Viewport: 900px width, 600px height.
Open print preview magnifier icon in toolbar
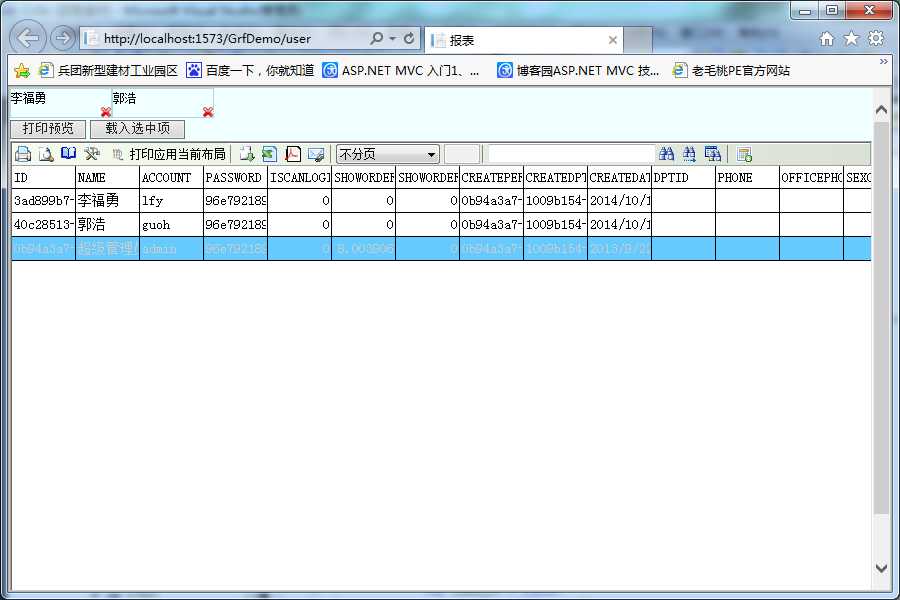tap(46, 154)
